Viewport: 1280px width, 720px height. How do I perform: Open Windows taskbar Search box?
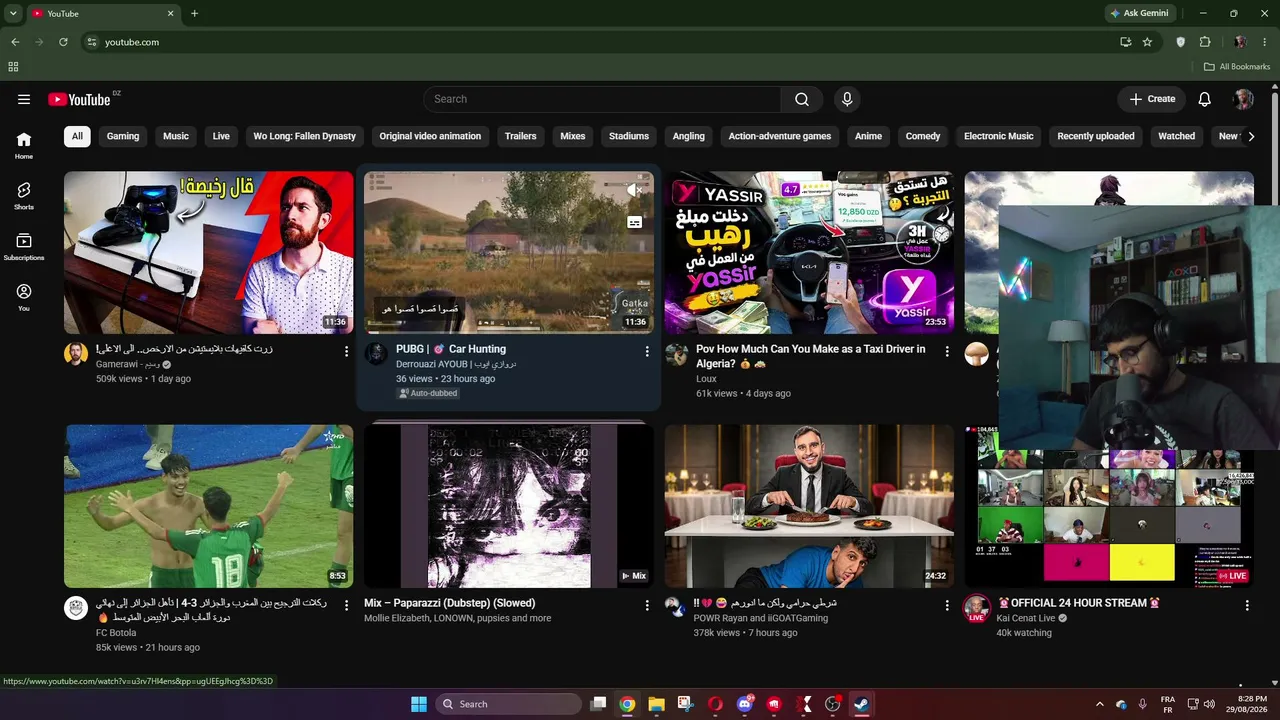click(x=508, y=704)
